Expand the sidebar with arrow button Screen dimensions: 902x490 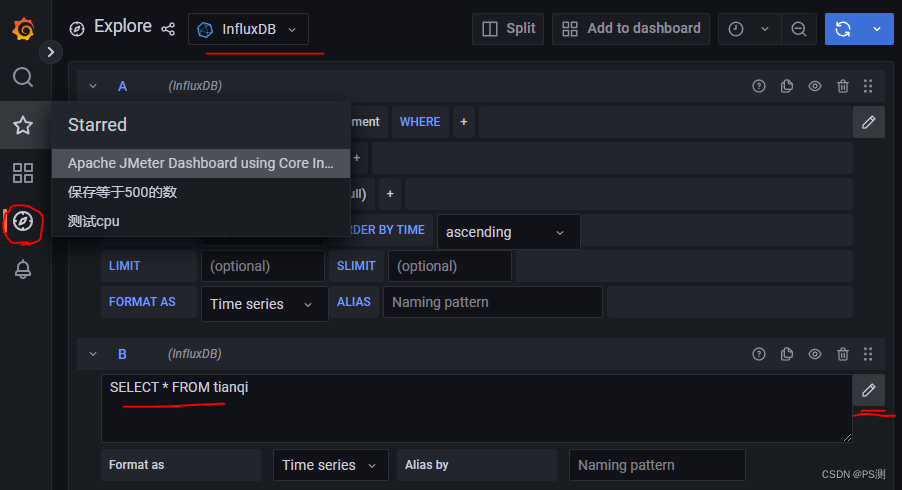(51, 52)
